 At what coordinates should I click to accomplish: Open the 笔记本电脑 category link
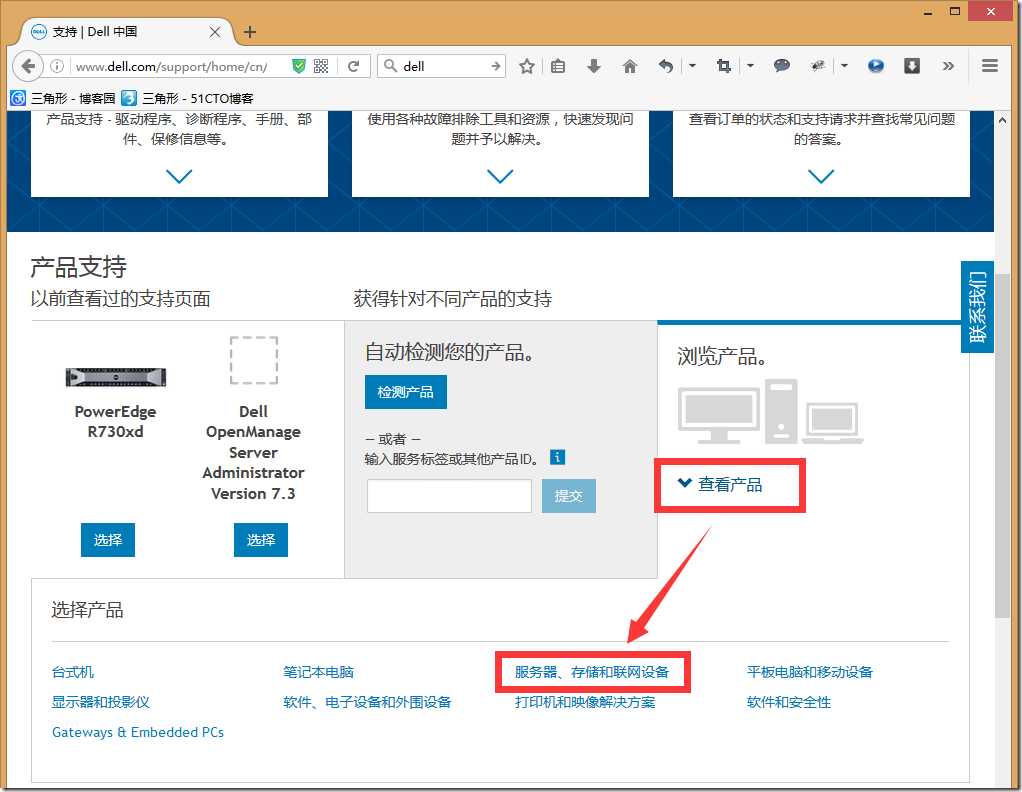click(319, 672)
